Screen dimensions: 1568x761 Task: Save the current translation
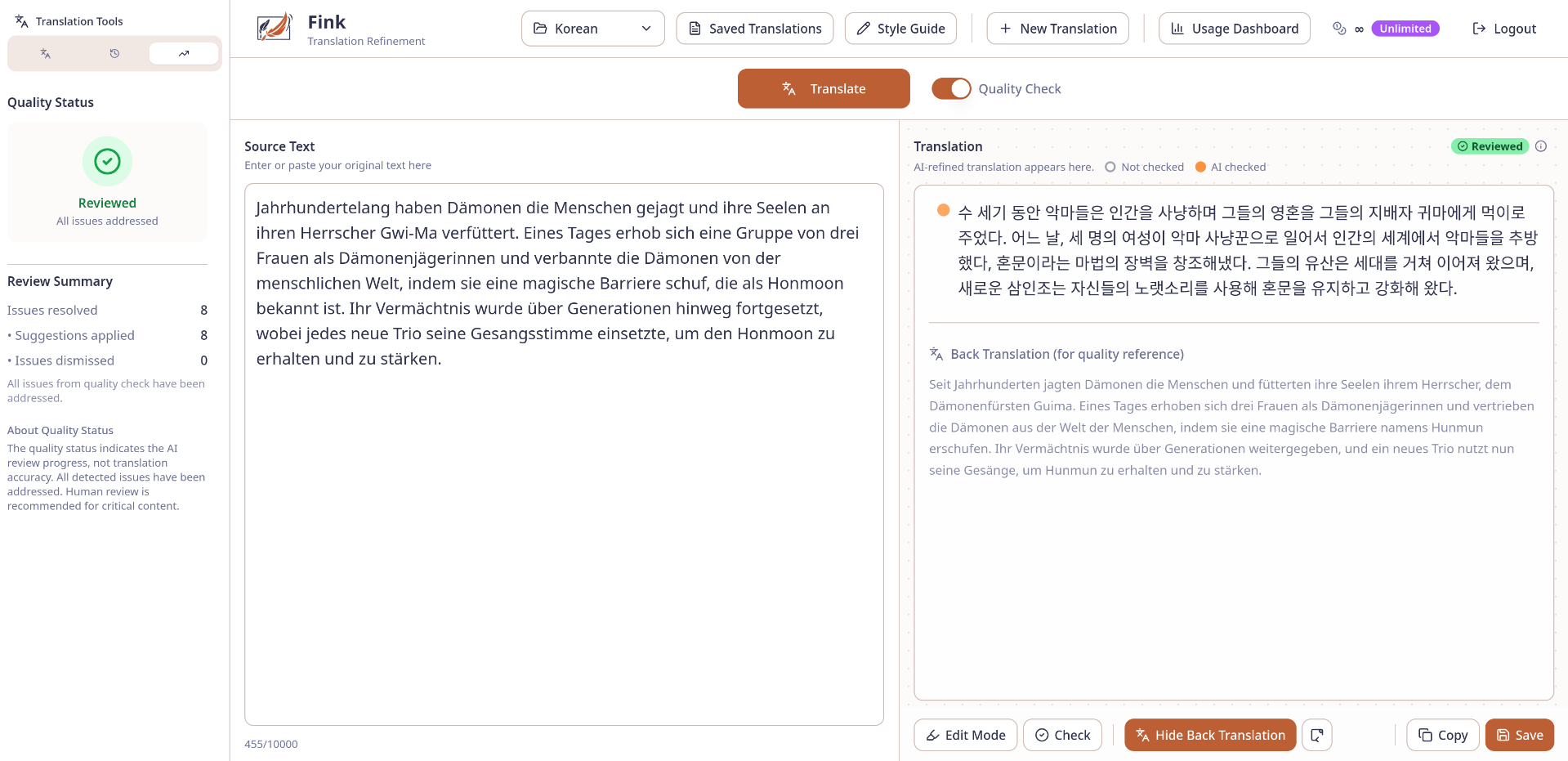pos(1519,735)
